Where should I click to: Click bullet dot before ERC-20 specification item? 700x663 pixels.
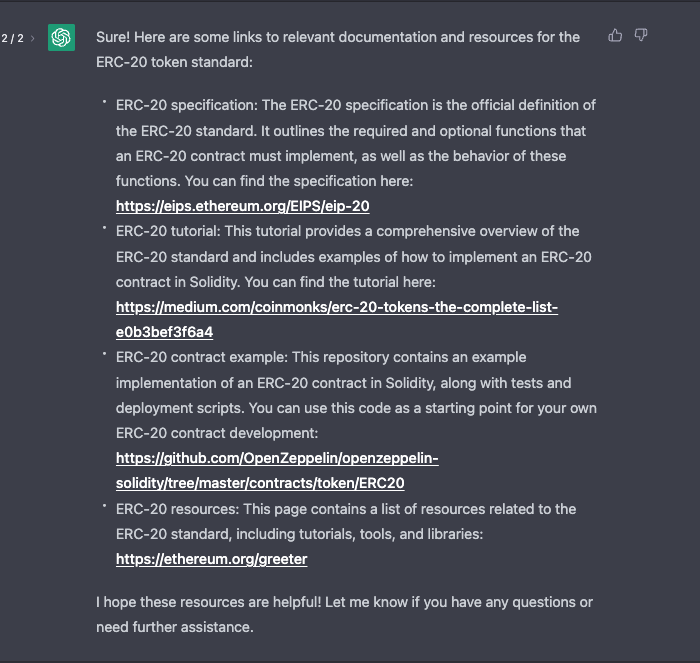tap(104, 102)
